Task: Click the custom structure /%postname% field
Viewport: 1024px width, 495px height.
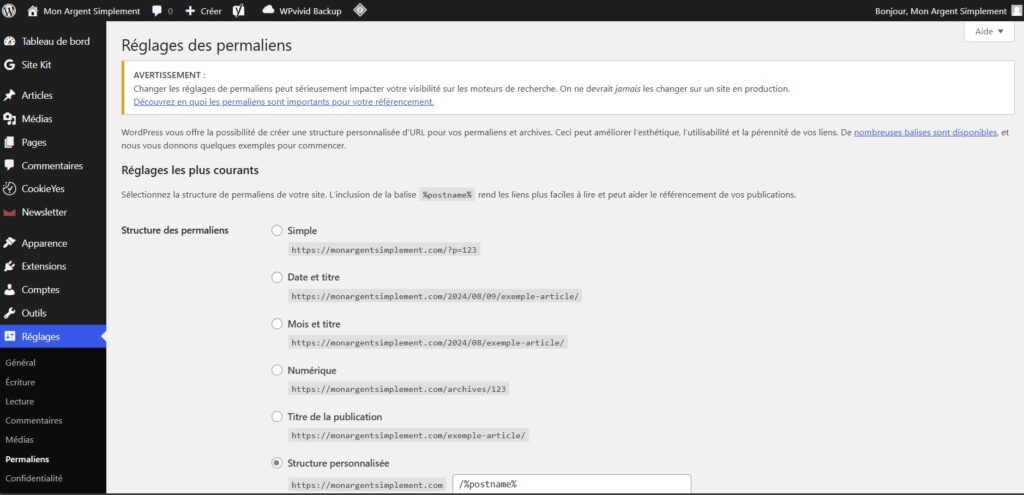Action: [571, 484]
